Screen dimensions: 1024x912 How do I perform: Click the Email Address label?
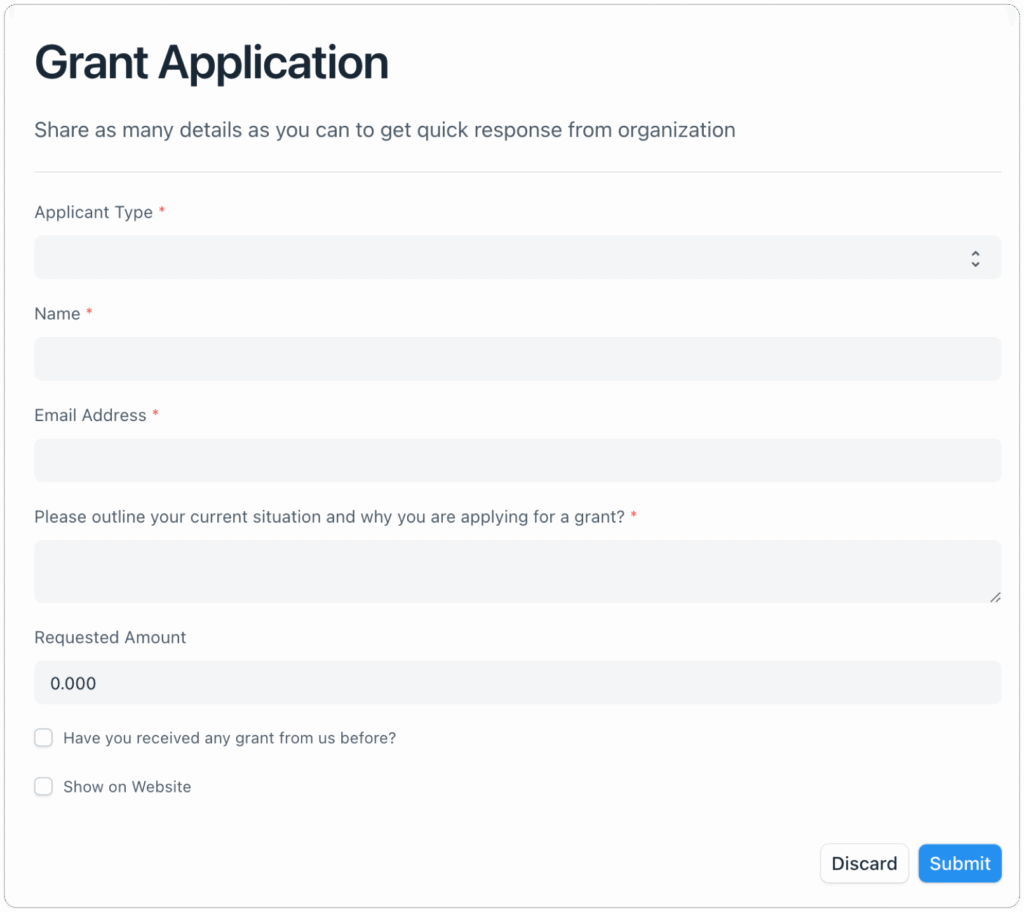90,415
